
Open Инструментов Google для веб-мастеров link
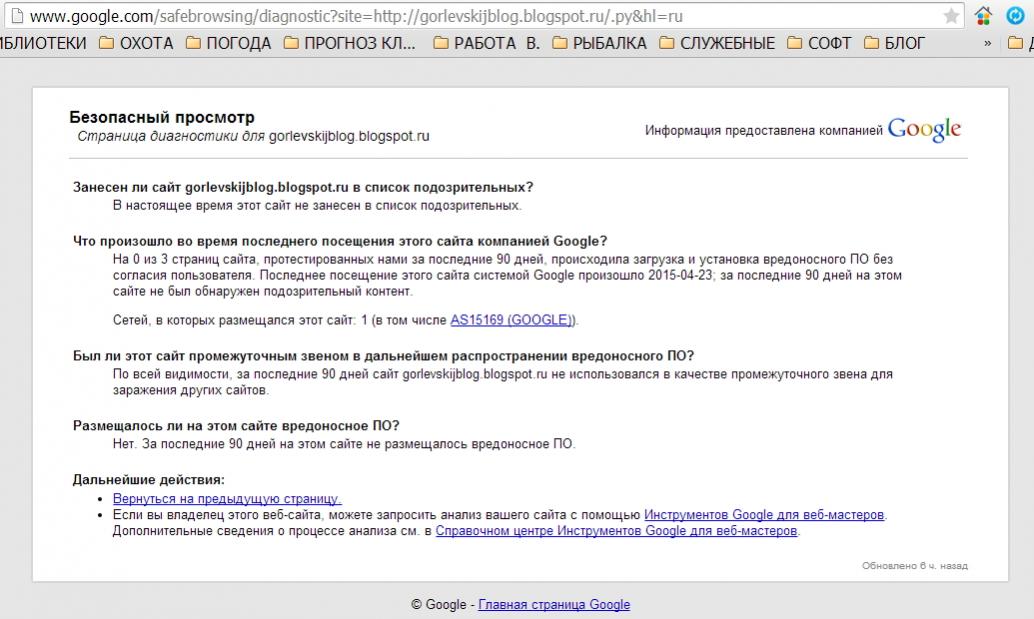point(764,515)
